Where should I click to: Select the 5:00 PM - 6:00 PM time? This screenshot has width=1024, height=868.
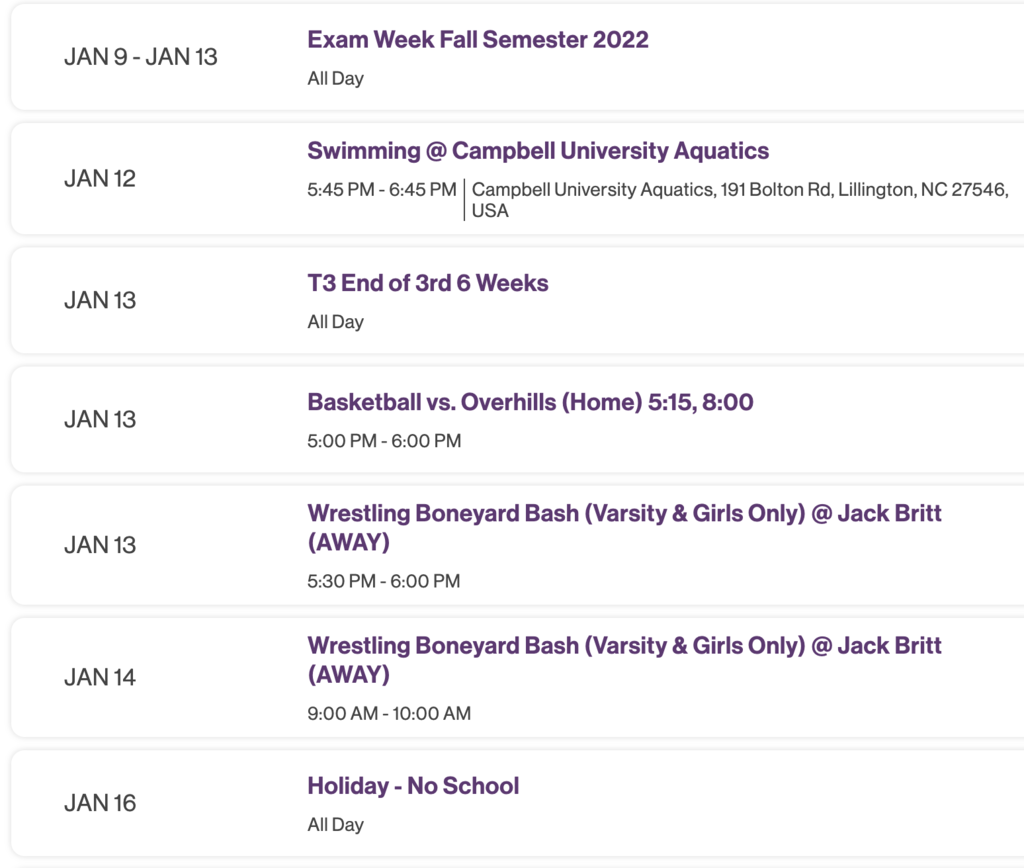[x=383, y=440]
